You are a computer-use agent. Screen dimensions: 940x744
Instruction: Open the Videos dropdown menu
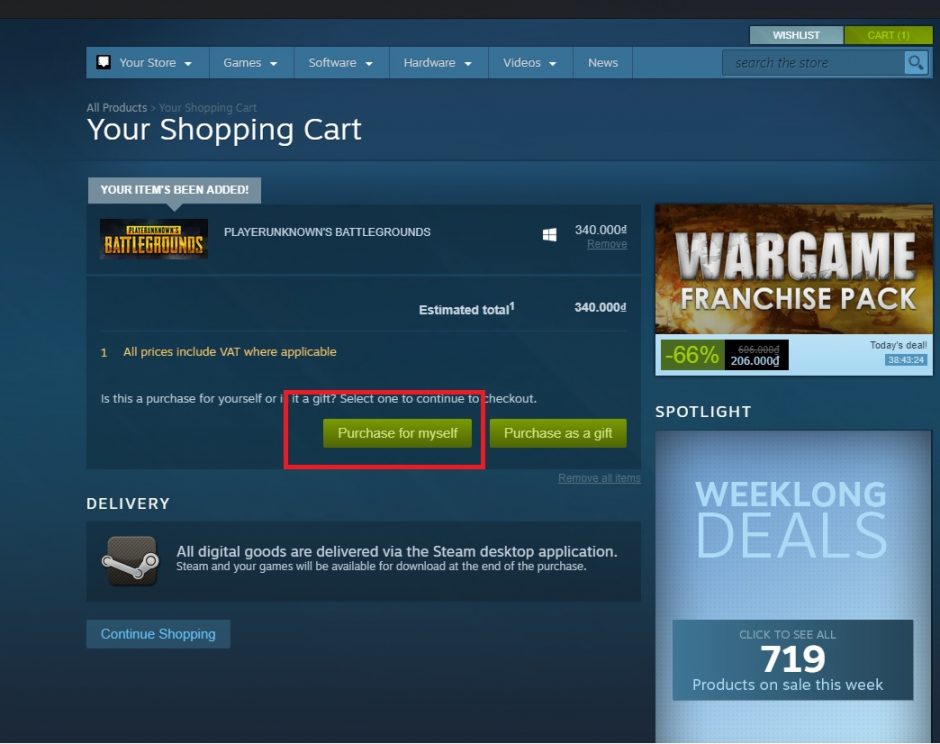pos(530,62)
